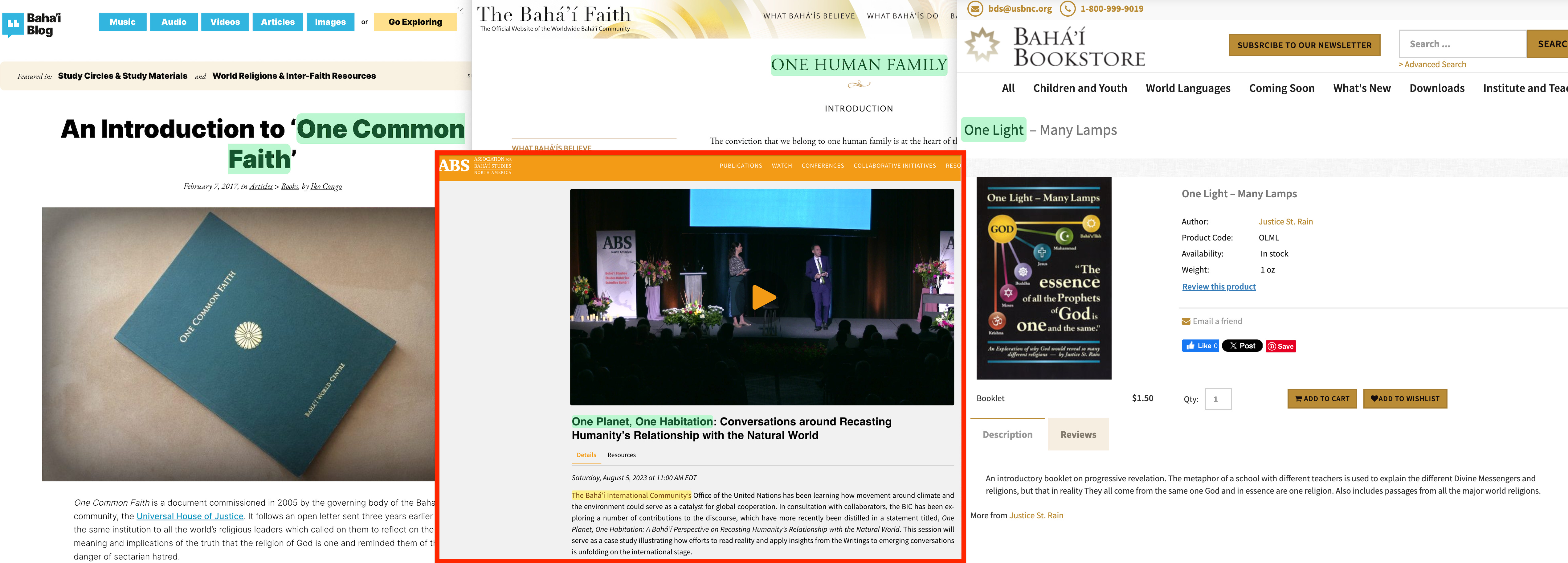Open author Justice St. Rain link beside Author
This screenshot has width=1568, height=563.
[1286, 222]
